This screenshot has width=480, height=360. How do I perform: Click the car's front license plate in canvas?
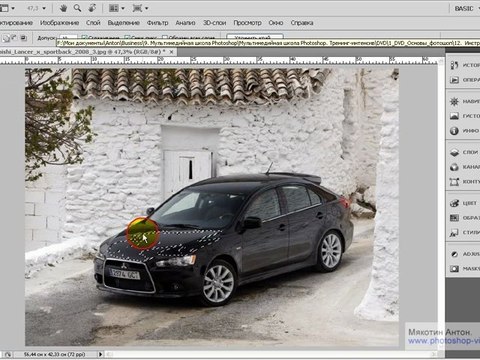[x=125, y=274]
